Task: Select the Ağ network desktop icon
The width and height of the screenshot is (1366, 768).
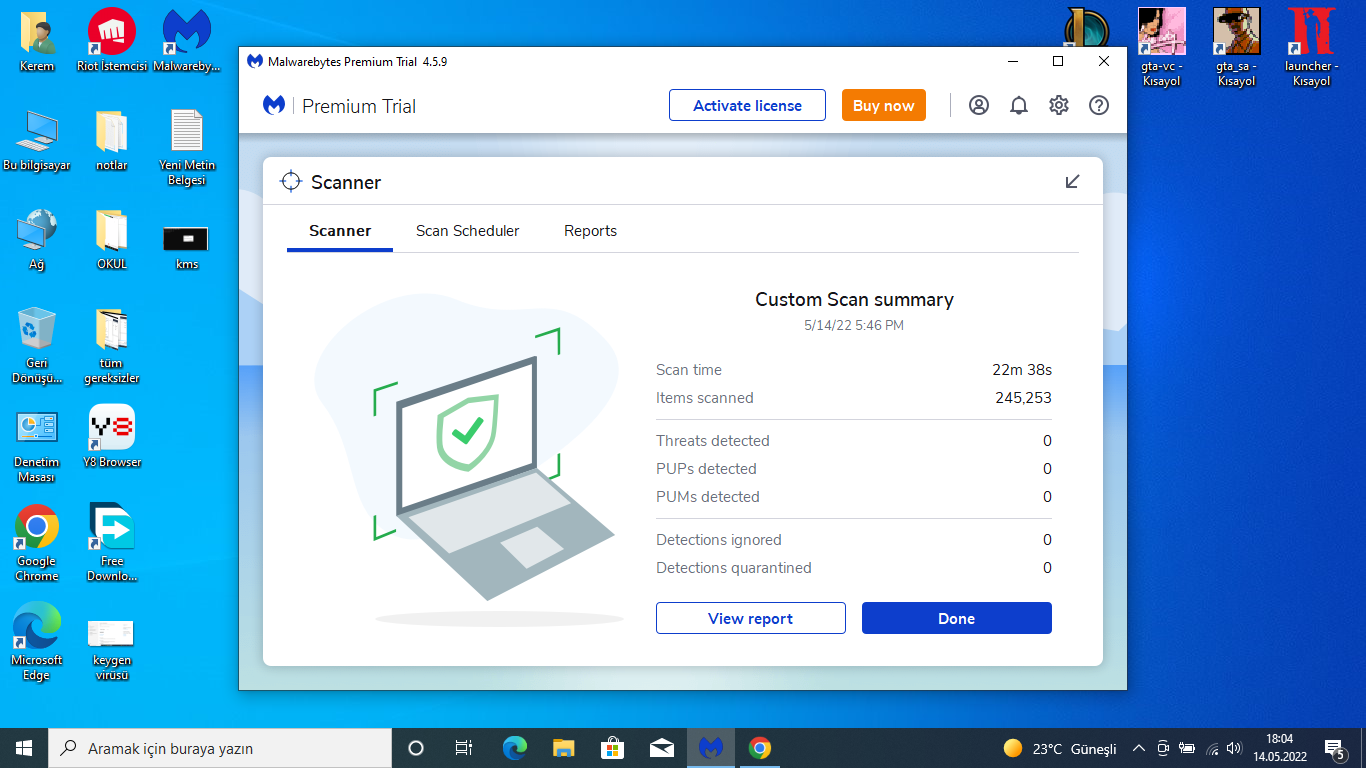Action: [x=37, y=239]
